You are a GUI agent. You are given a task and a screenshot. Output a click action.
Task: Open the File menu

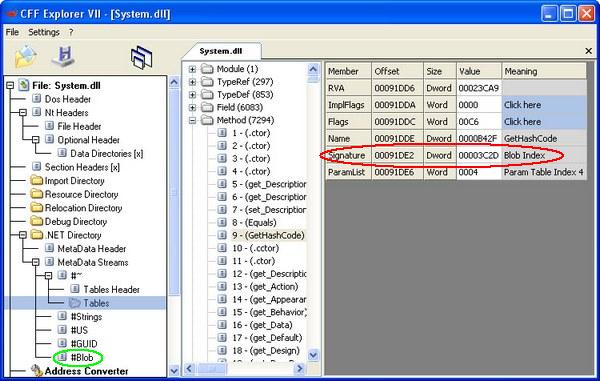[12, 32]
